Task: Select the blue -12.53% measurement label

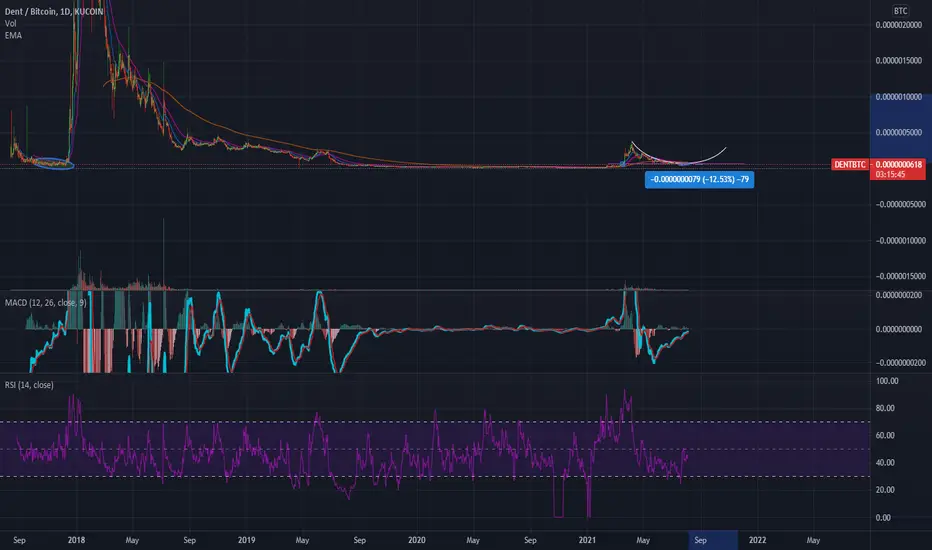Action: click(700, 179)
